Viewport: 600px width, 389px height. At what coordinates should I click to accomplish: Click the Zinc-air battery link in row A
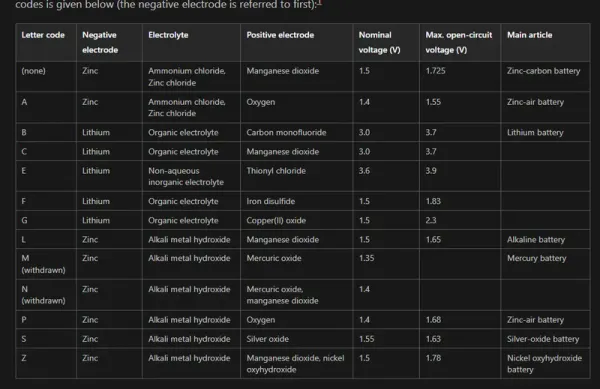pyautogui.click(x=535, y=102)
